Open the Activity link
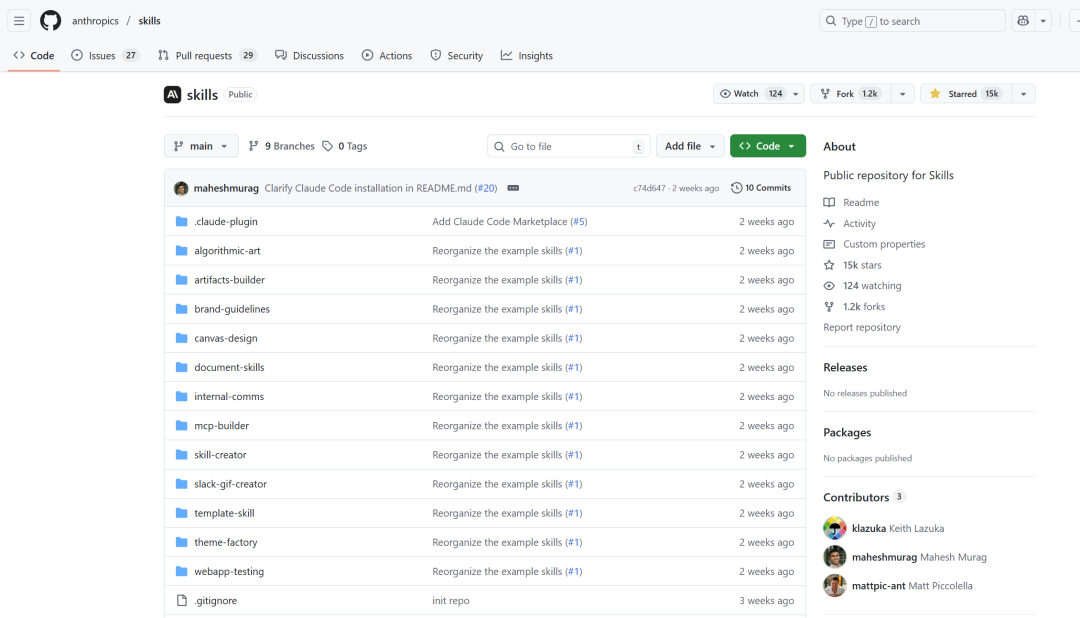The width and height of the screenshot is (1080, 618). coord(850,223)
